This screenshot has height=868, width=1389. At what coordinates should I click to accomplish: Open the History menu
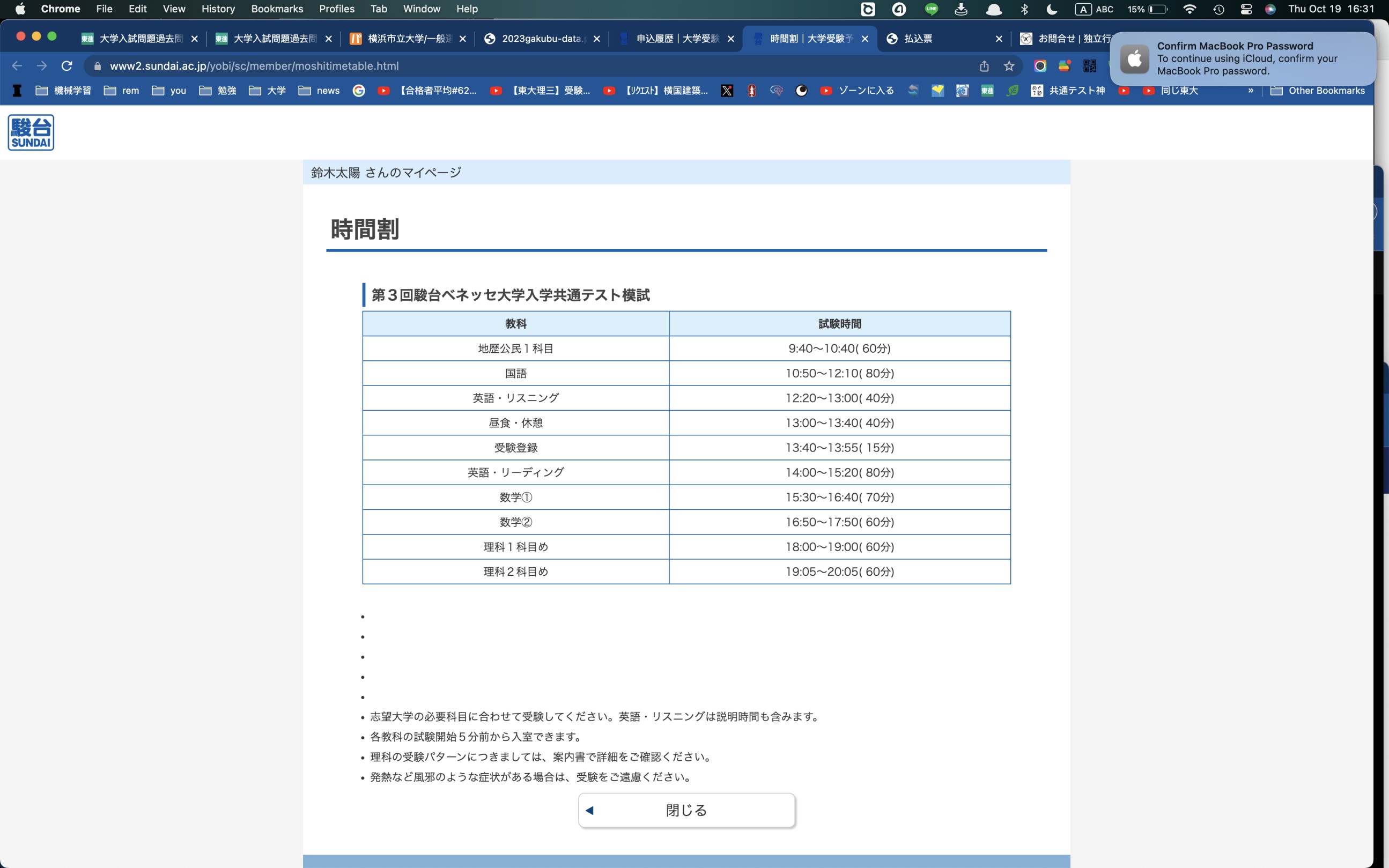[x=218, y=9]
